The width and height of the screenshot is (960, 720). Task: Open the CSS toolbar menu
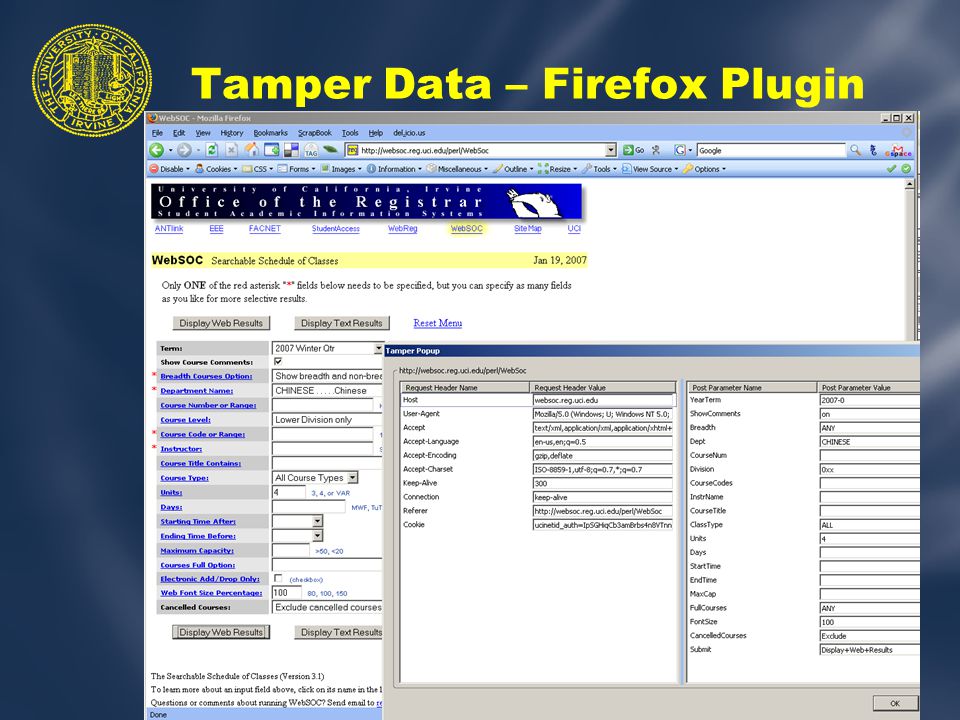pos(258,169)
